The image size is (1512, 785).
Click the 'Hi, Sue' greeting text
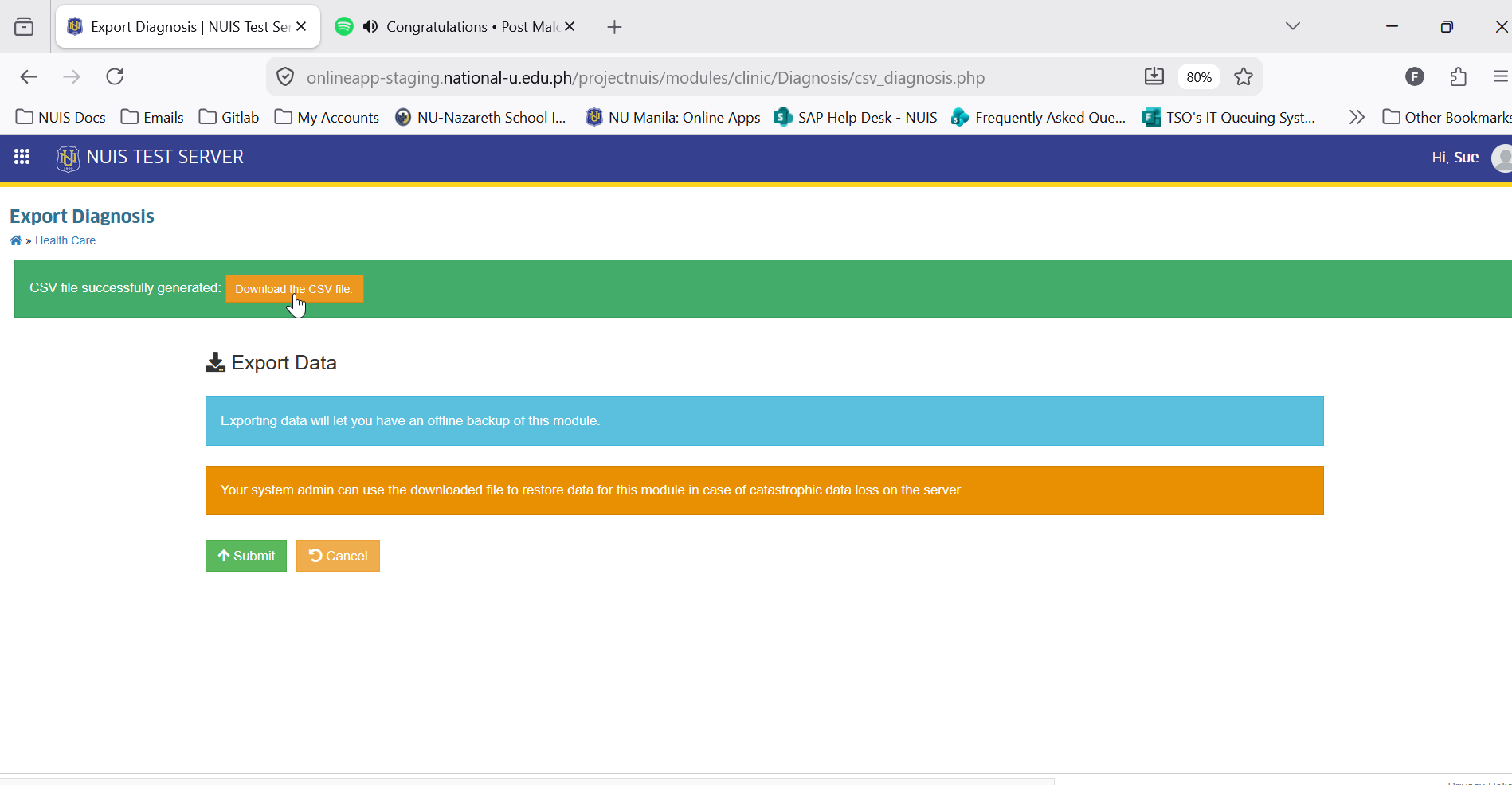[x=1455, y=158]
